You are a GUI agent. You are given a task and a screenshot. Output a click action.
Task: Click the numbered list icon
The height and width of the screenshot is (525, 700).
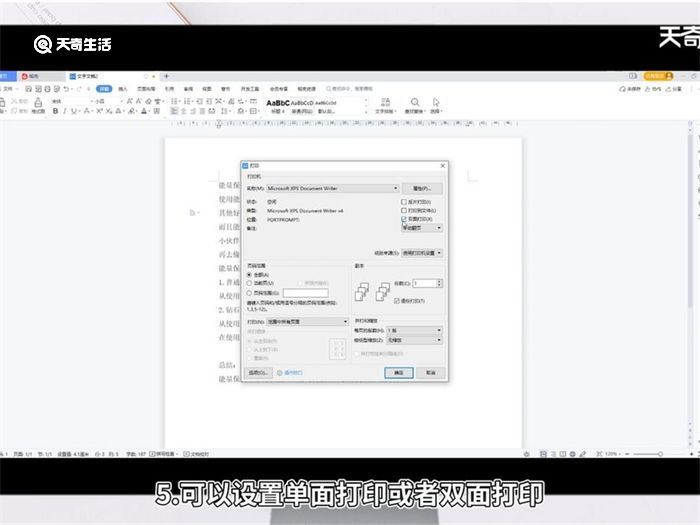[x=188, y=101]
